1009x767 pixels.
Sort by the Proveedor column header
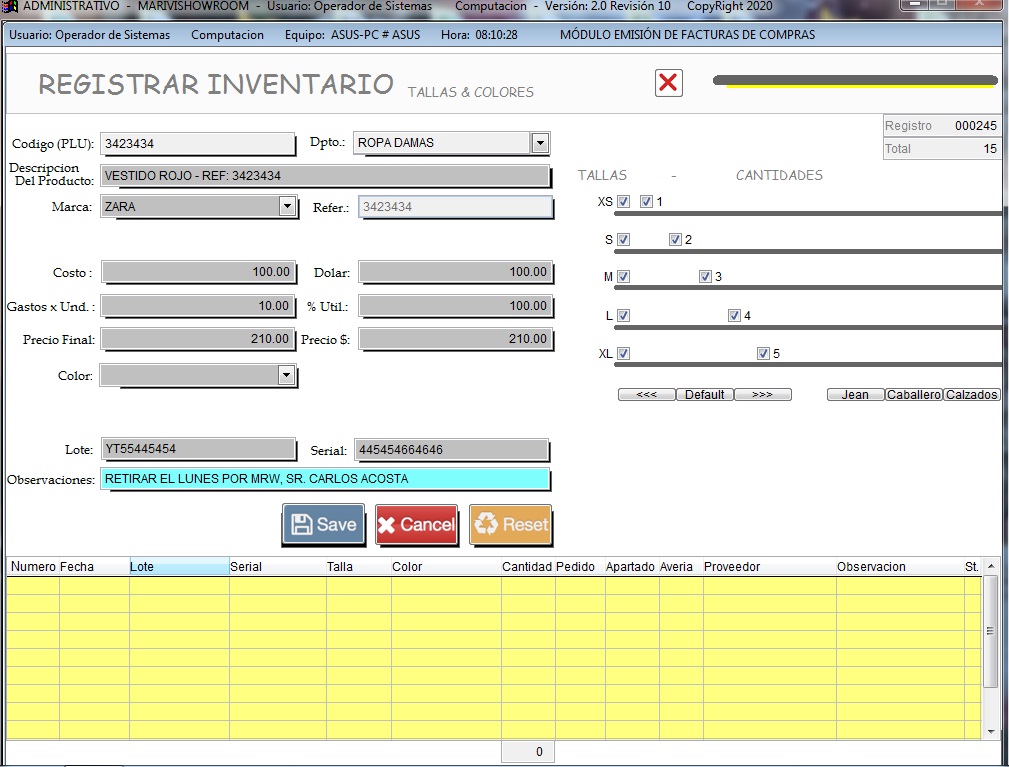(770, 567)
